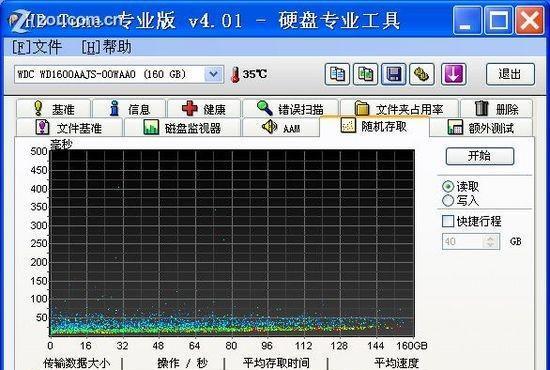Click the 传输数据大小 column header
Image resolution: width=550 pixels, height=370 pixels.
point(76,363)
